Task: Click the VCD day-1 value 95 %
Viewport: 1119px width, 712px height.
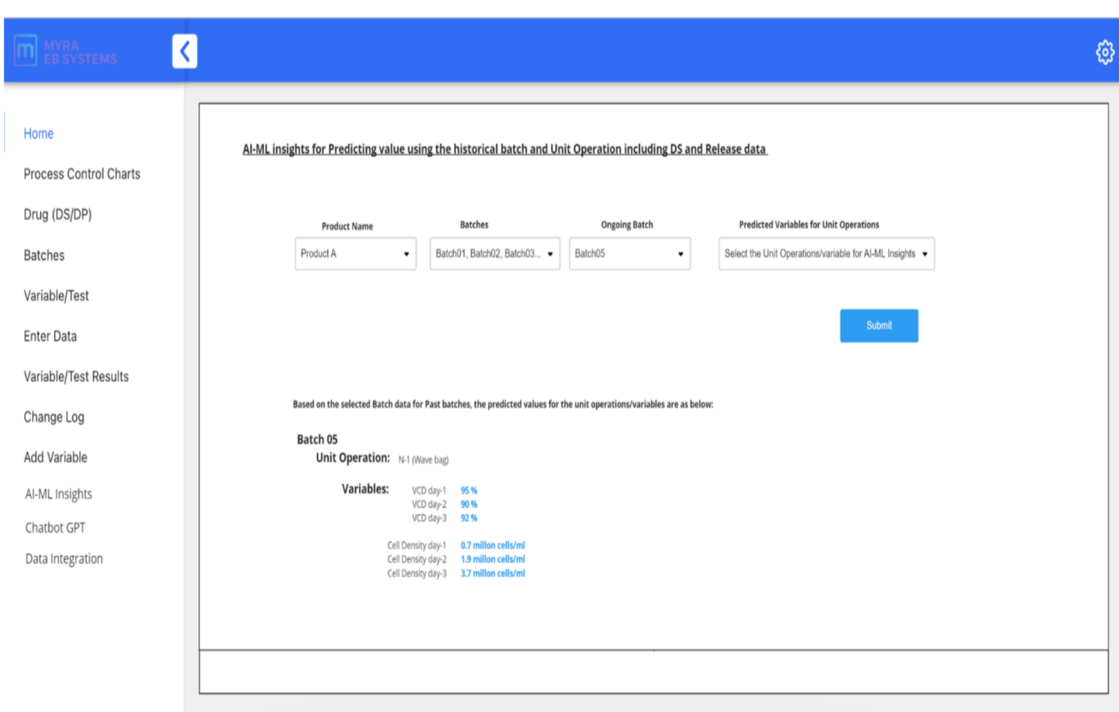Action: (x=469, y=491)
